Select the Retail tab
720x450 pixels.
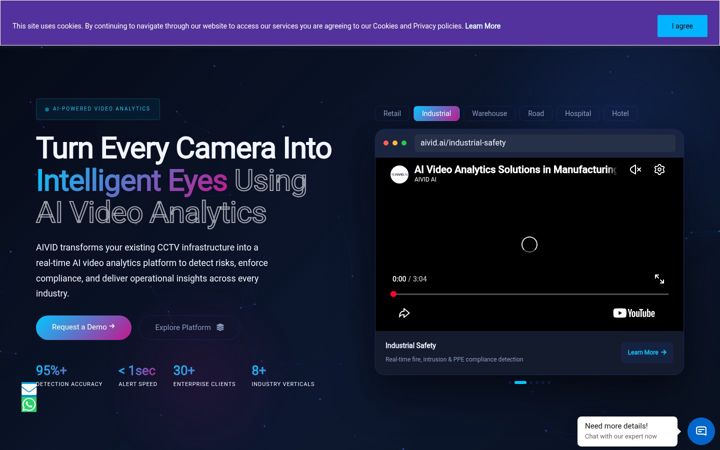click(392, 113)
